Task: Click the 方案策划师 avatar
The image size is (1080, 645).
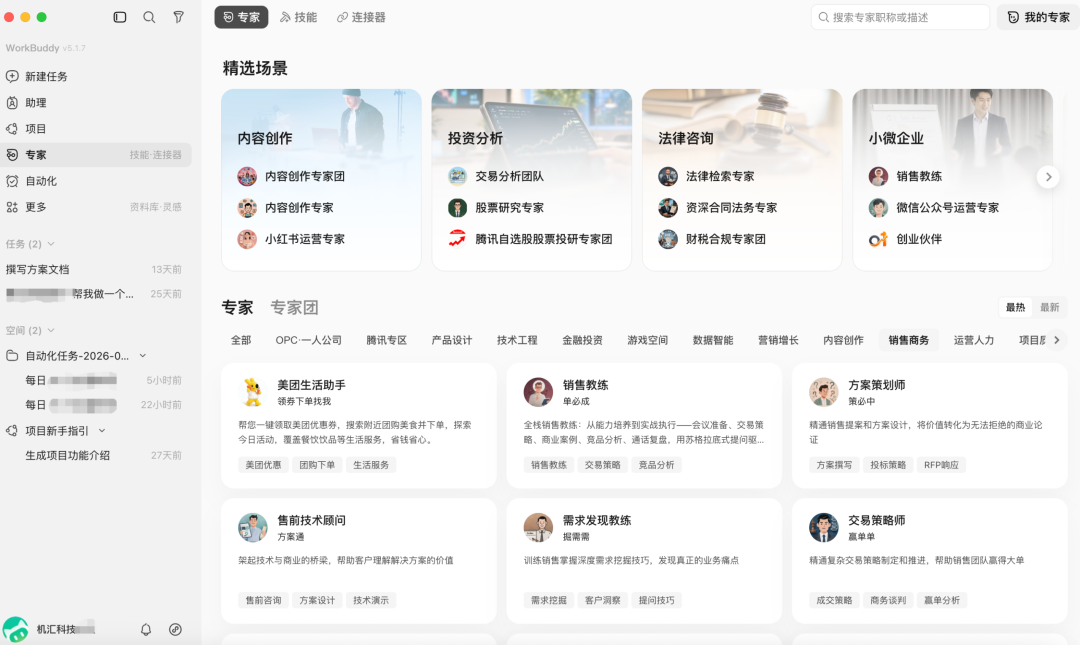Action: [x=823, y=391]
